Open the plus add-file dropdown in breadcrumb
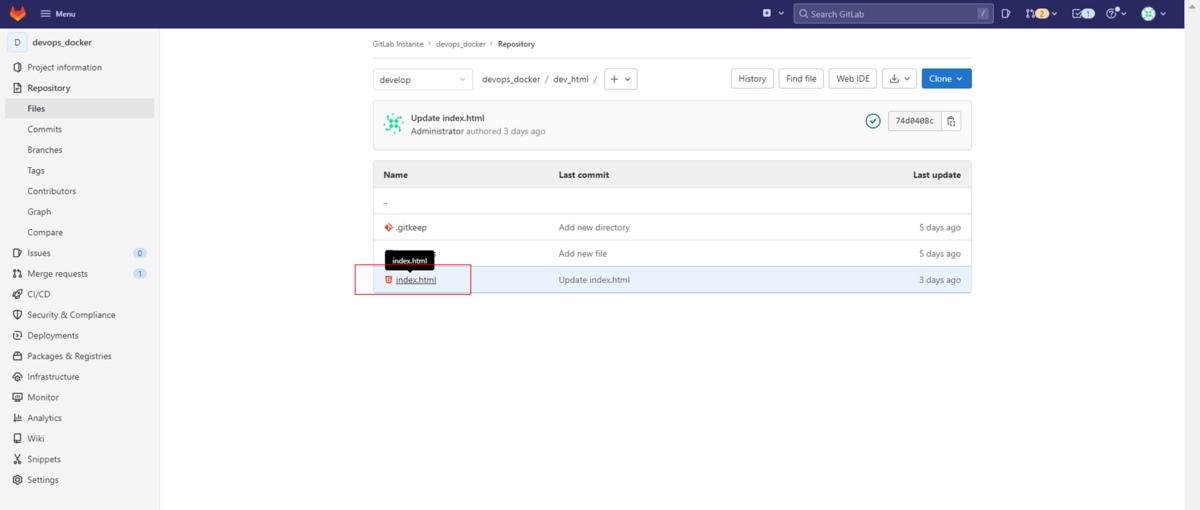Viewport: 1200px width, 510px height. pyautogui.click(x=620, y=80)
